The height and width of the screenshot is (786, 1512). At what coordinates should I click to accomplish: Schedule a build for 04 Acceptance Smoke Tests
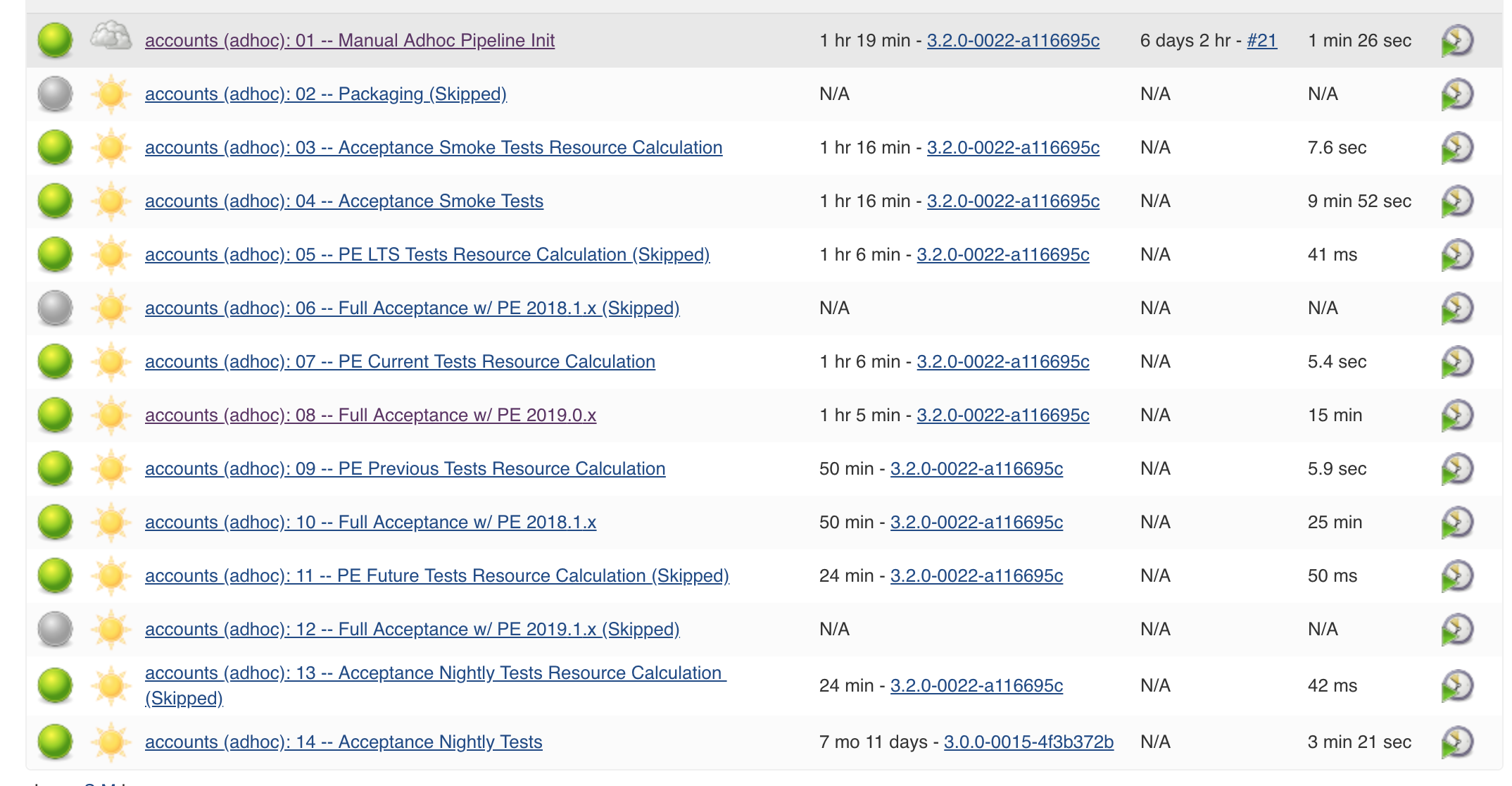point(1456,201)
